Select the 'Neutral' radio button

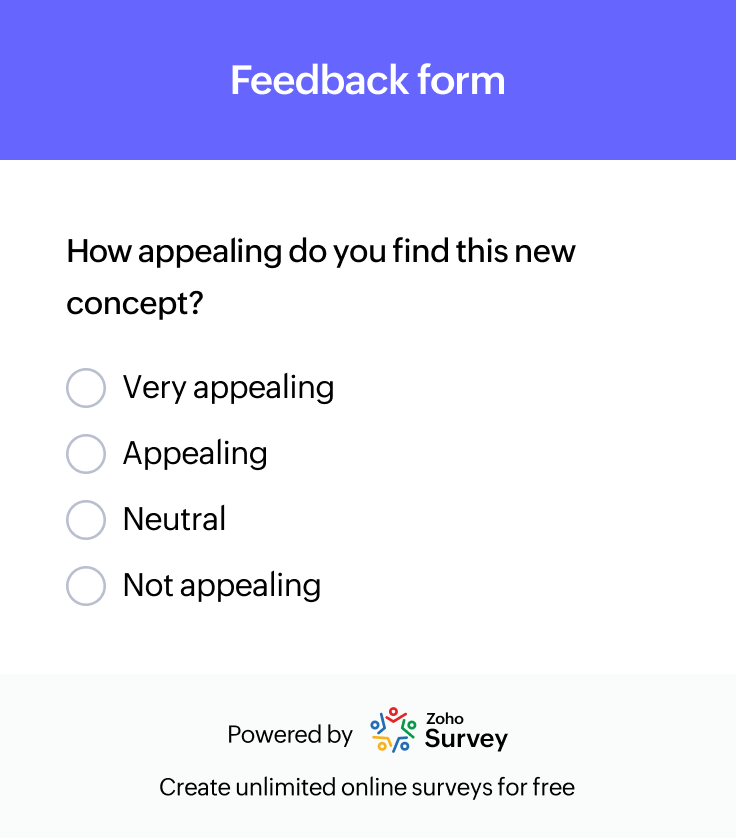pyautogui.click(x=86, y=520)
